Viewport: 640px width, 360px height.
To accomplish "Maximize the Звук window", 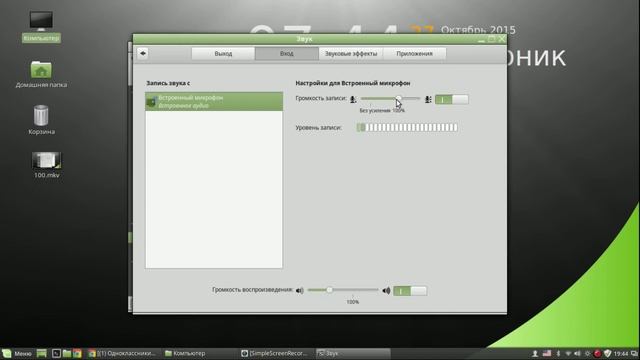I will [491, 39].
